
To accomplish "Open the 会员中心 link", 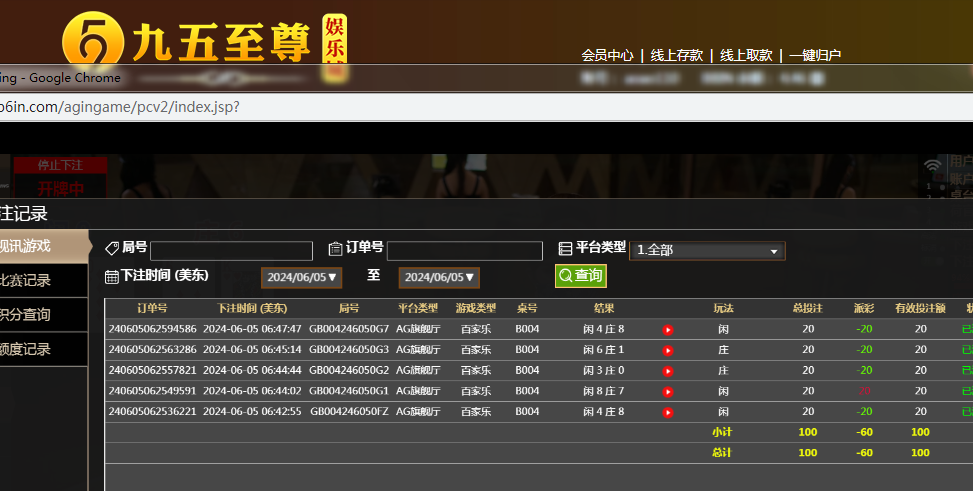I will click(607, 55).
